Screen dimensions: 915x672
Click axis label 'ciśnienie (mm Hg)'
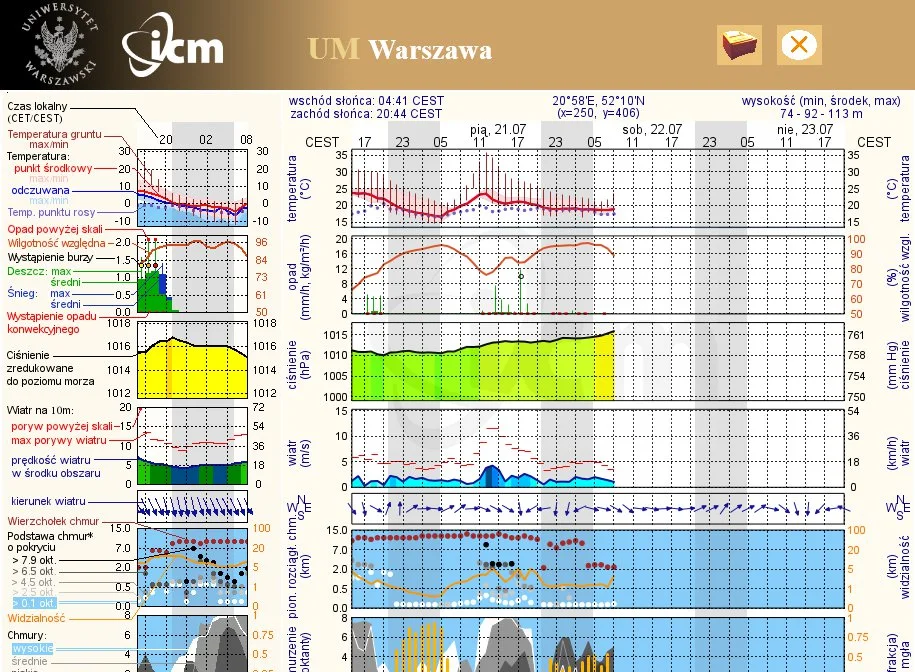click(897, 365)
